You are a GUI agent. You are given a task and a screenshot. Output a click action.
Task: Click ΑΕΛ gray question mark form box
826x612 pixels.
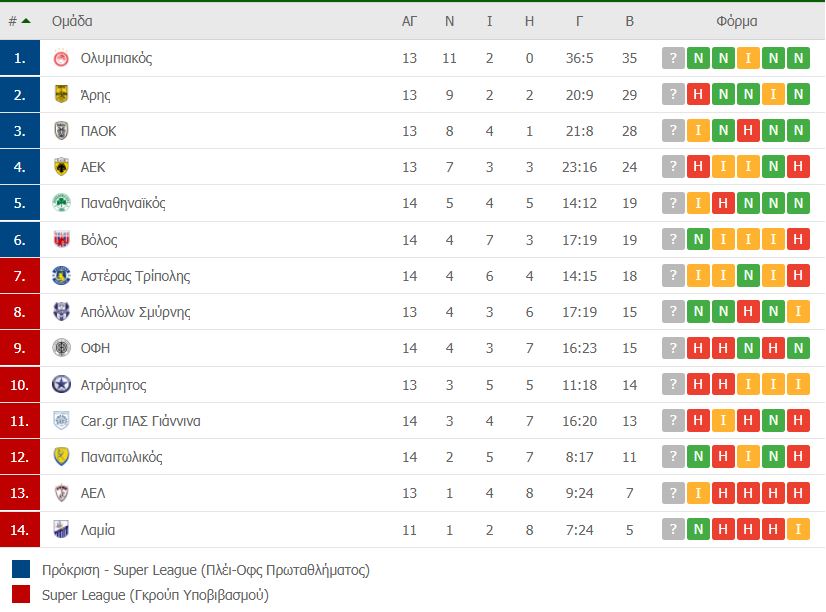[x=673, y=493]
